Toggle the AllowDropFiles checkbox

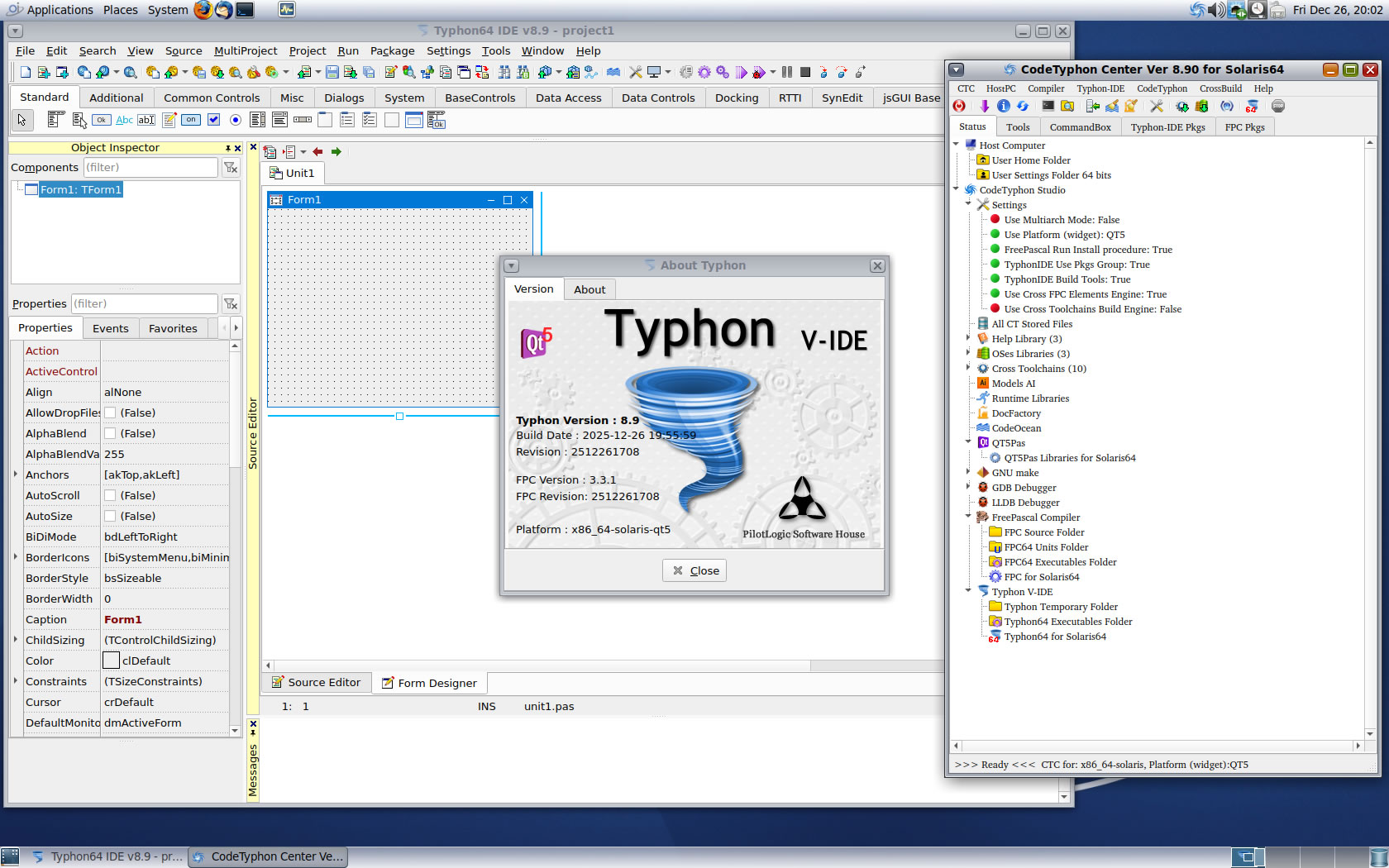click(110, 413)
